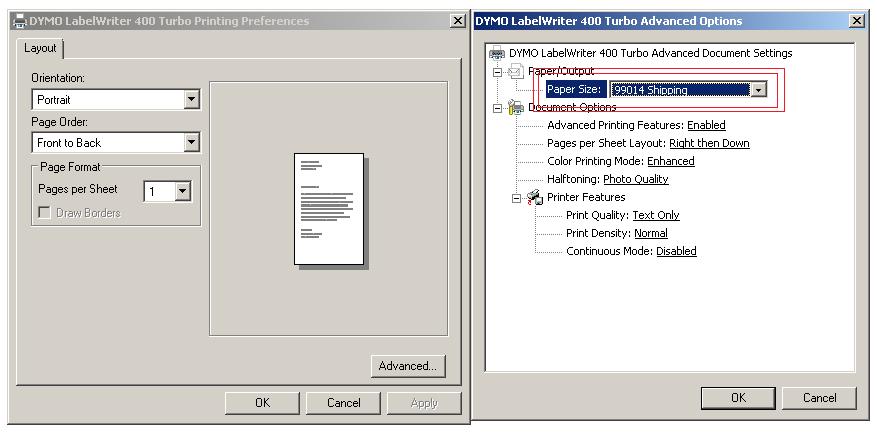The width and height of the screenshot is (877, 437).
Task: Select the Document Options tree item
Action: coord(572,107)
